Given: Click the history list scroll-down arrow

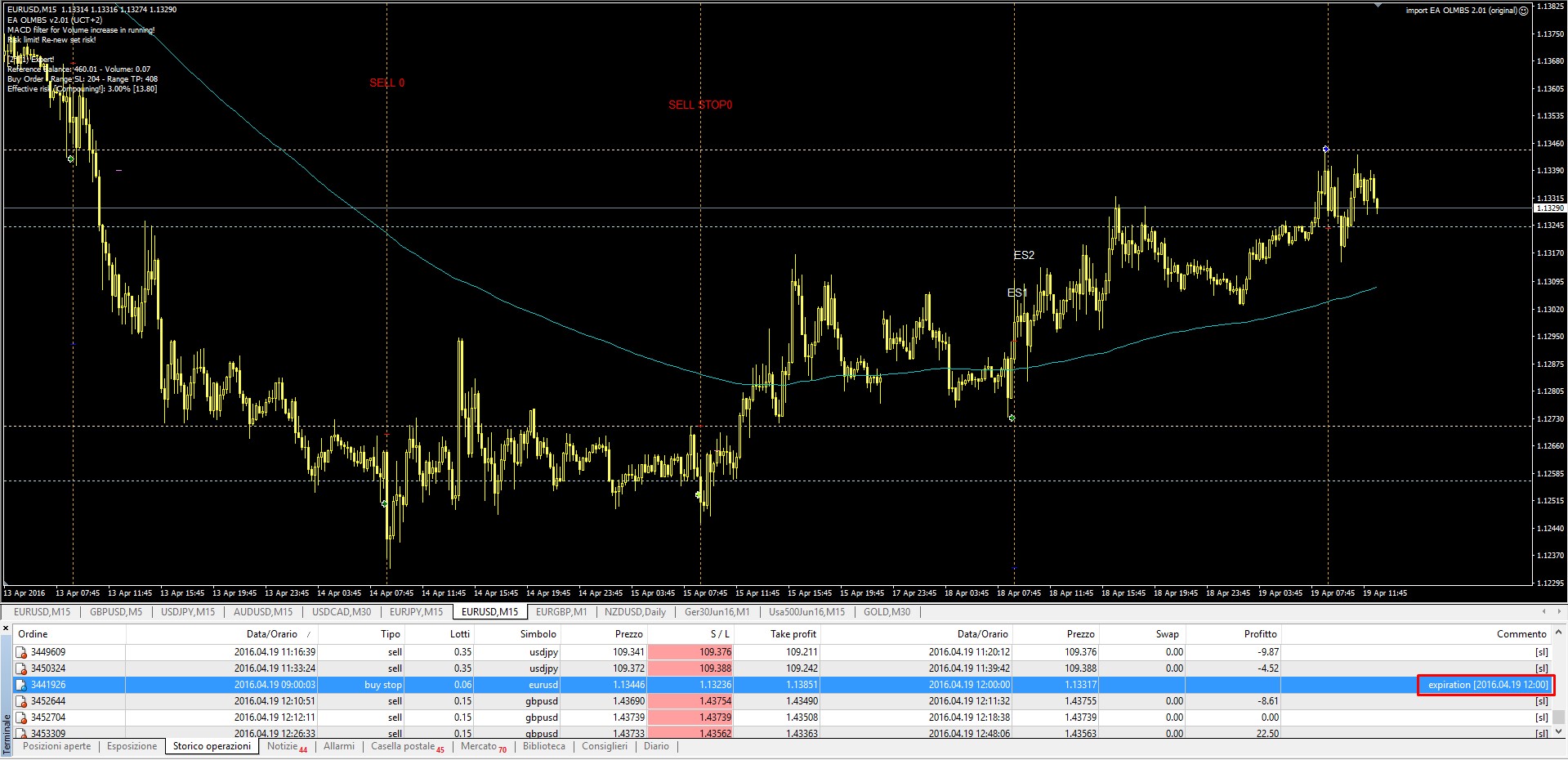Looking at the screenshot, I should tap(1559, 731).
